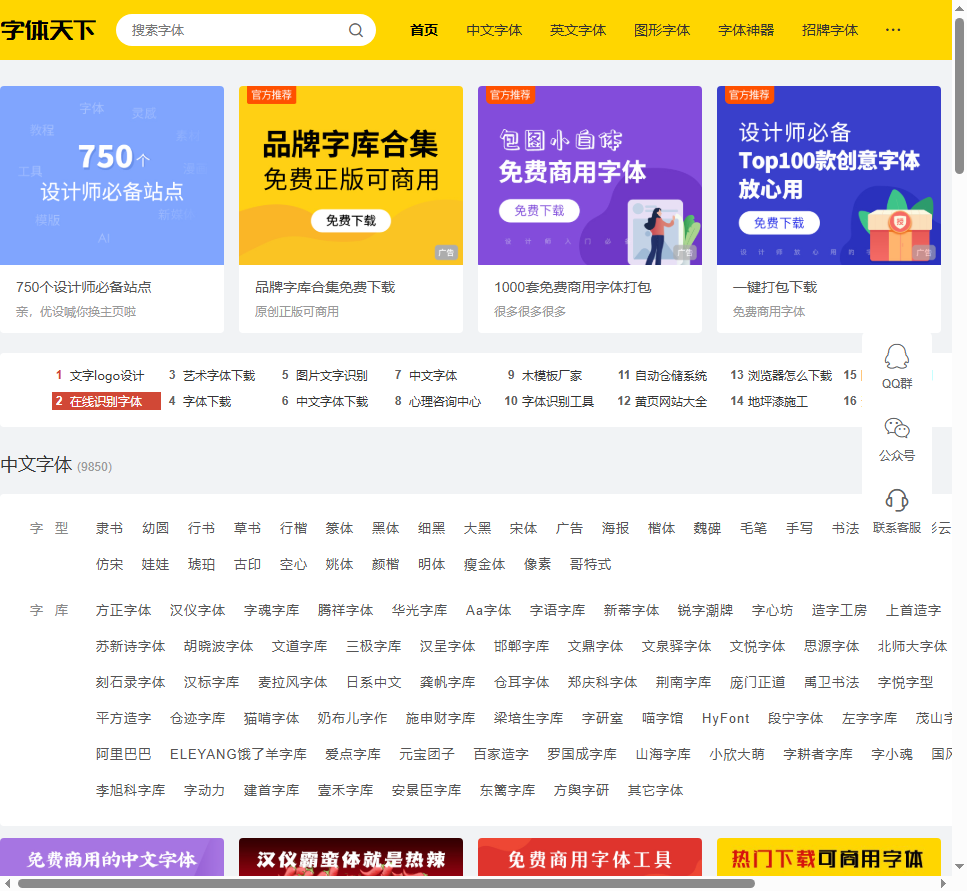Open hot link 浏览器怎么下载
The width and height of the screenshot is (967, 891).
(789, 376)
